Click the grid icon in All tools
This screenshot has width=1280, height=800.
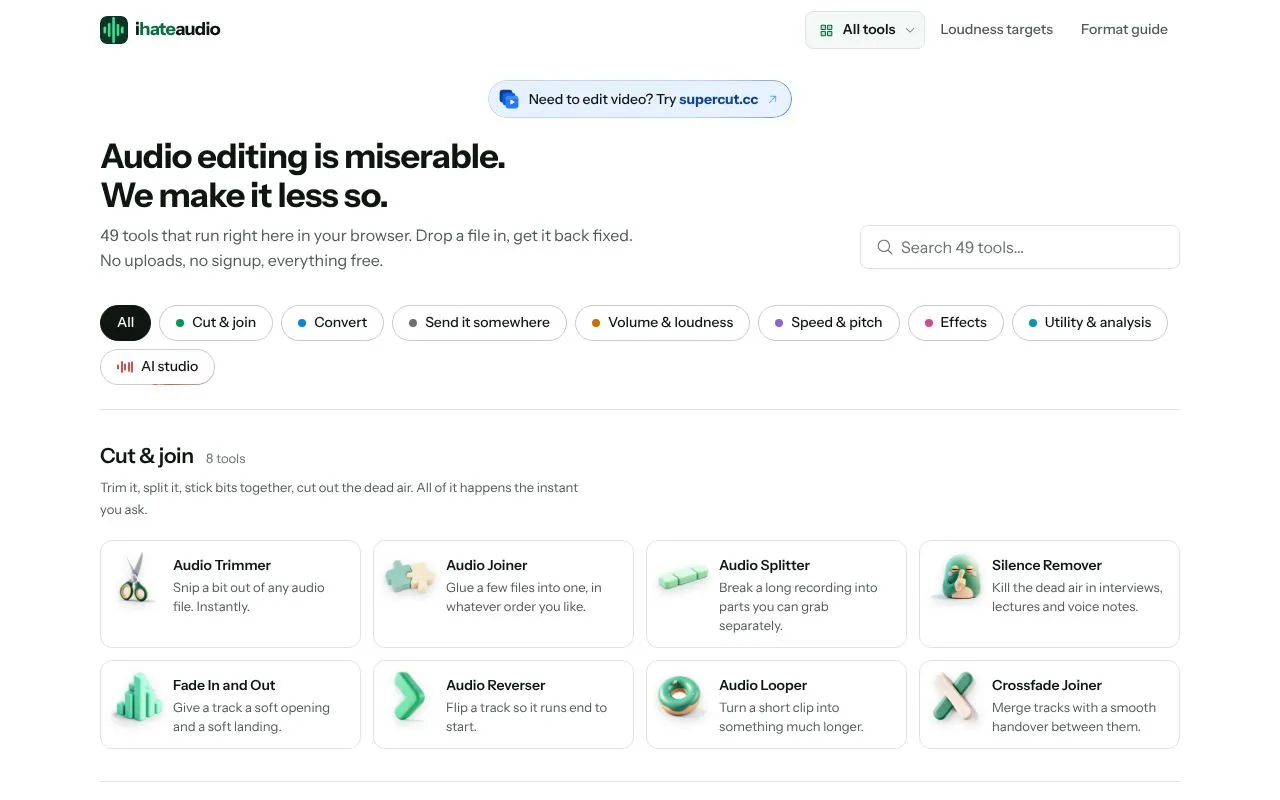coord(826,30)
